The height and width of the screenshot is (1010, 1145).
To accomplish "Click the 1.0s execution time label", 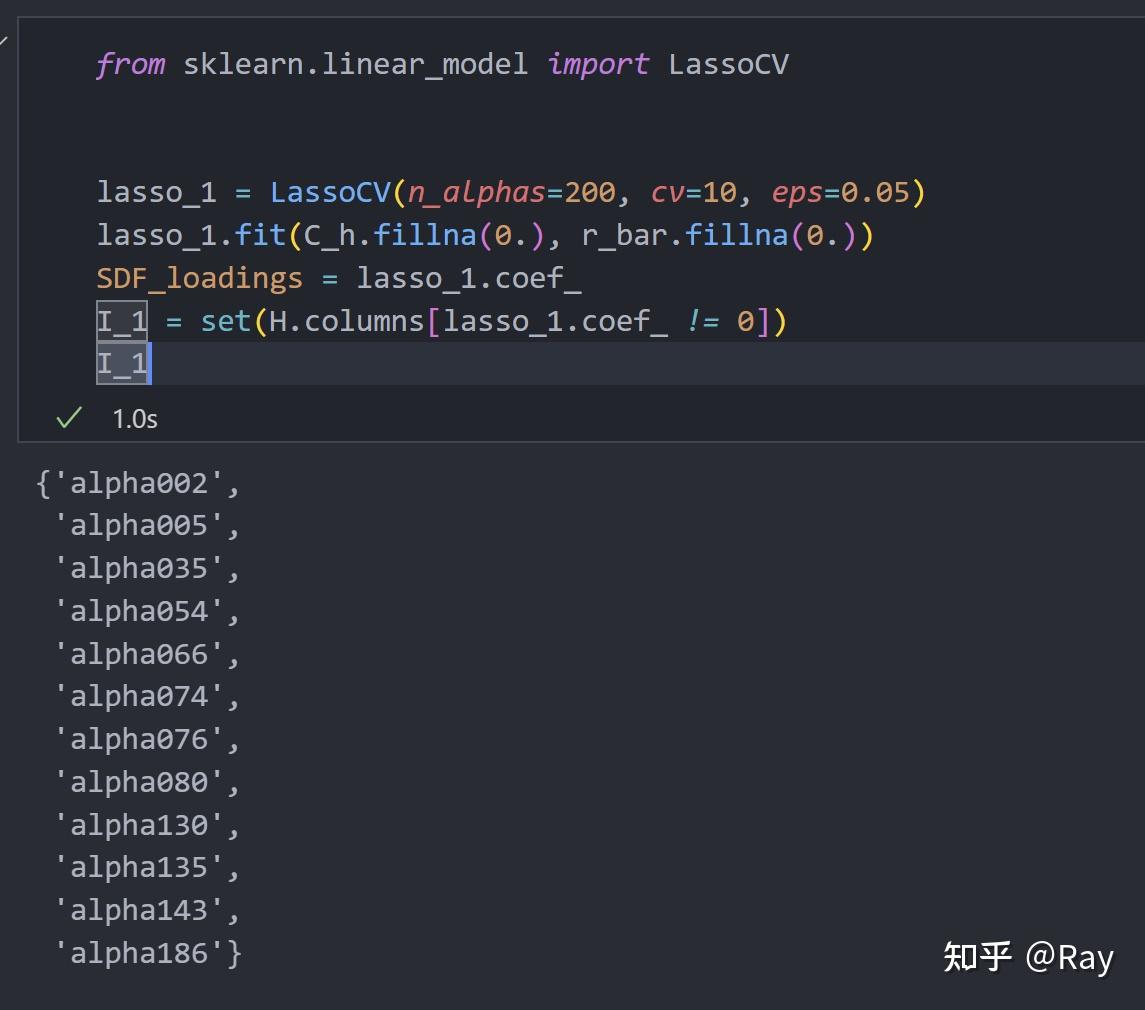I will pos(134,419).
